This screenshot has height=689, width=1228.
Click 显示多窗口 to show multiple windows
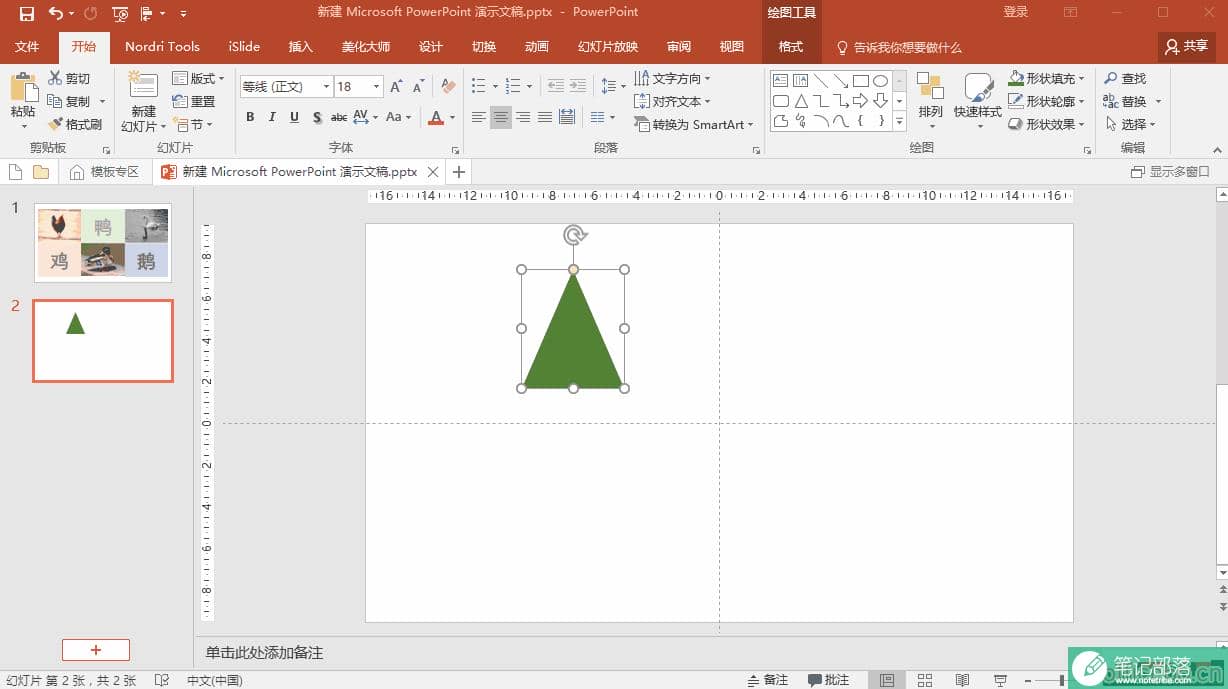point(1170,172)
